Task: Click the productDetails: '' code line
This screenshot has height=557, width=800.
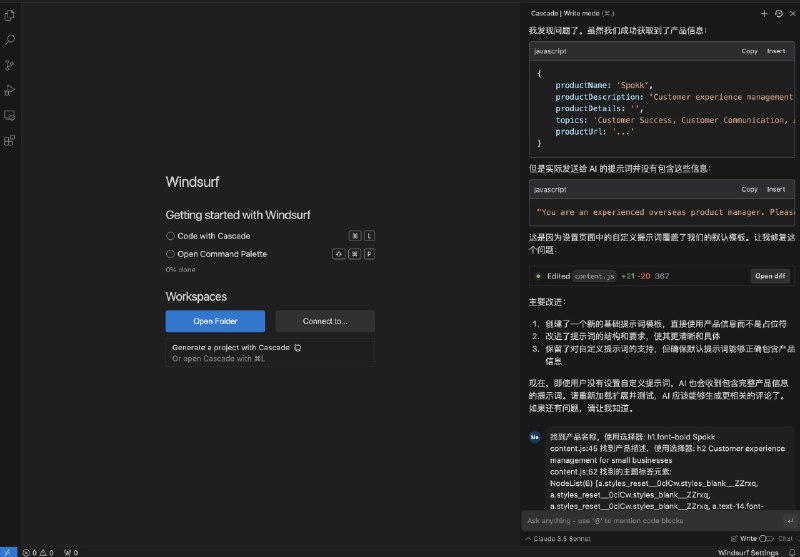Action: [599, 109]
